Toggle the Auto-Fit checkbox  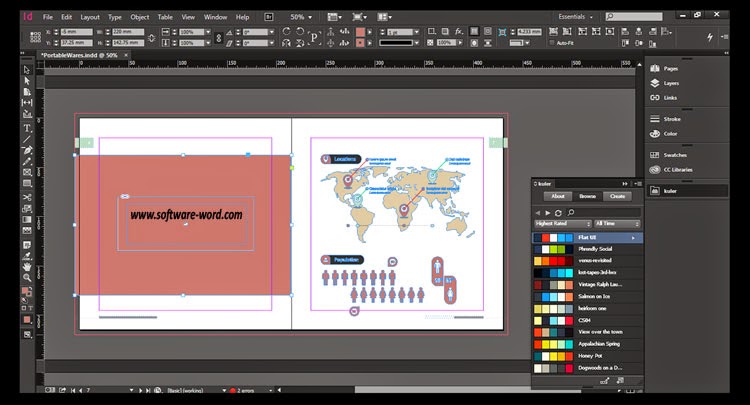pos(552,43)
